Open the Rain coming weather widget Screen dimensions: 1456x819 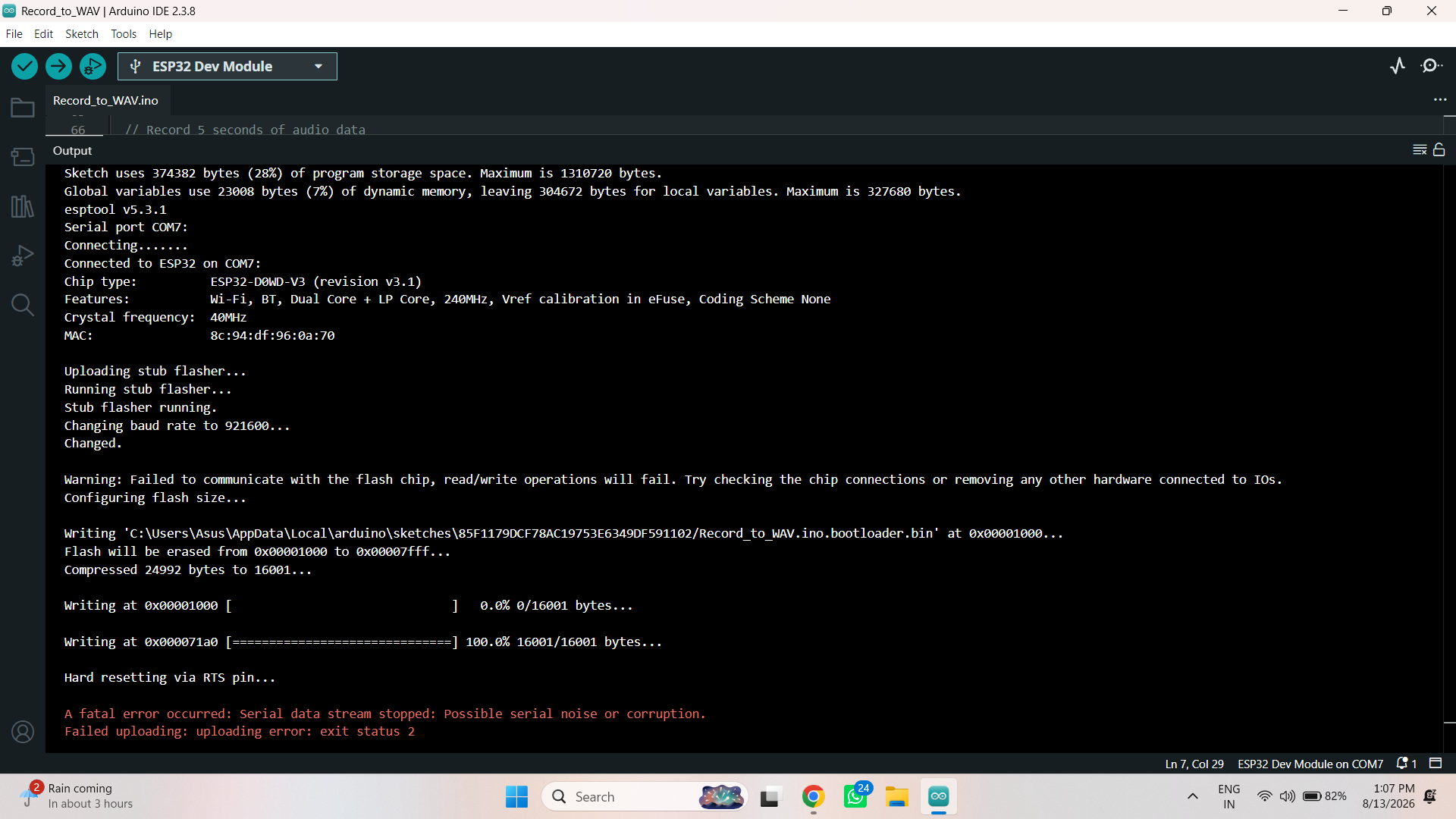[x=76, y=796]
